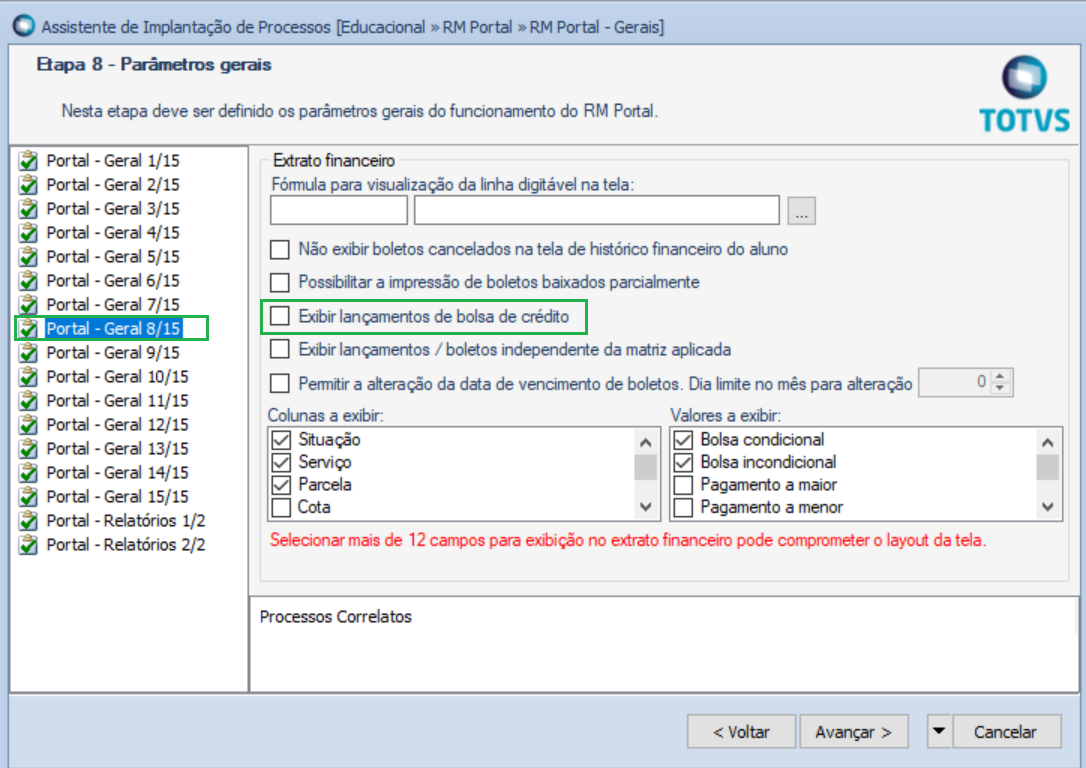Check Pagamento a menor value
The height and width of the screenshot is (768, 1086).
click(684, 508)
